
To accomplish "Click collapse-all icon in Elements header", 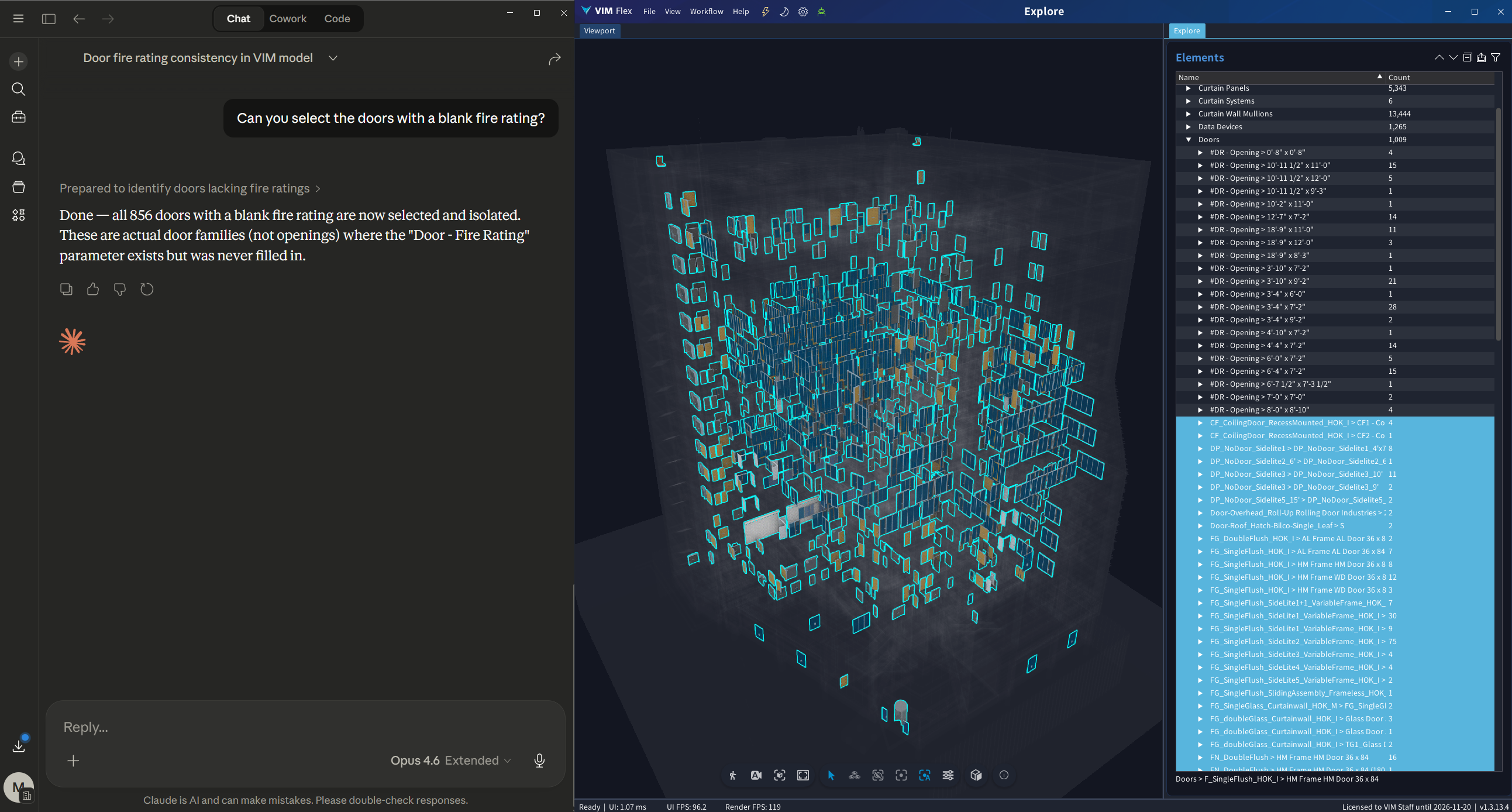I will click(x=1468, y=57).
